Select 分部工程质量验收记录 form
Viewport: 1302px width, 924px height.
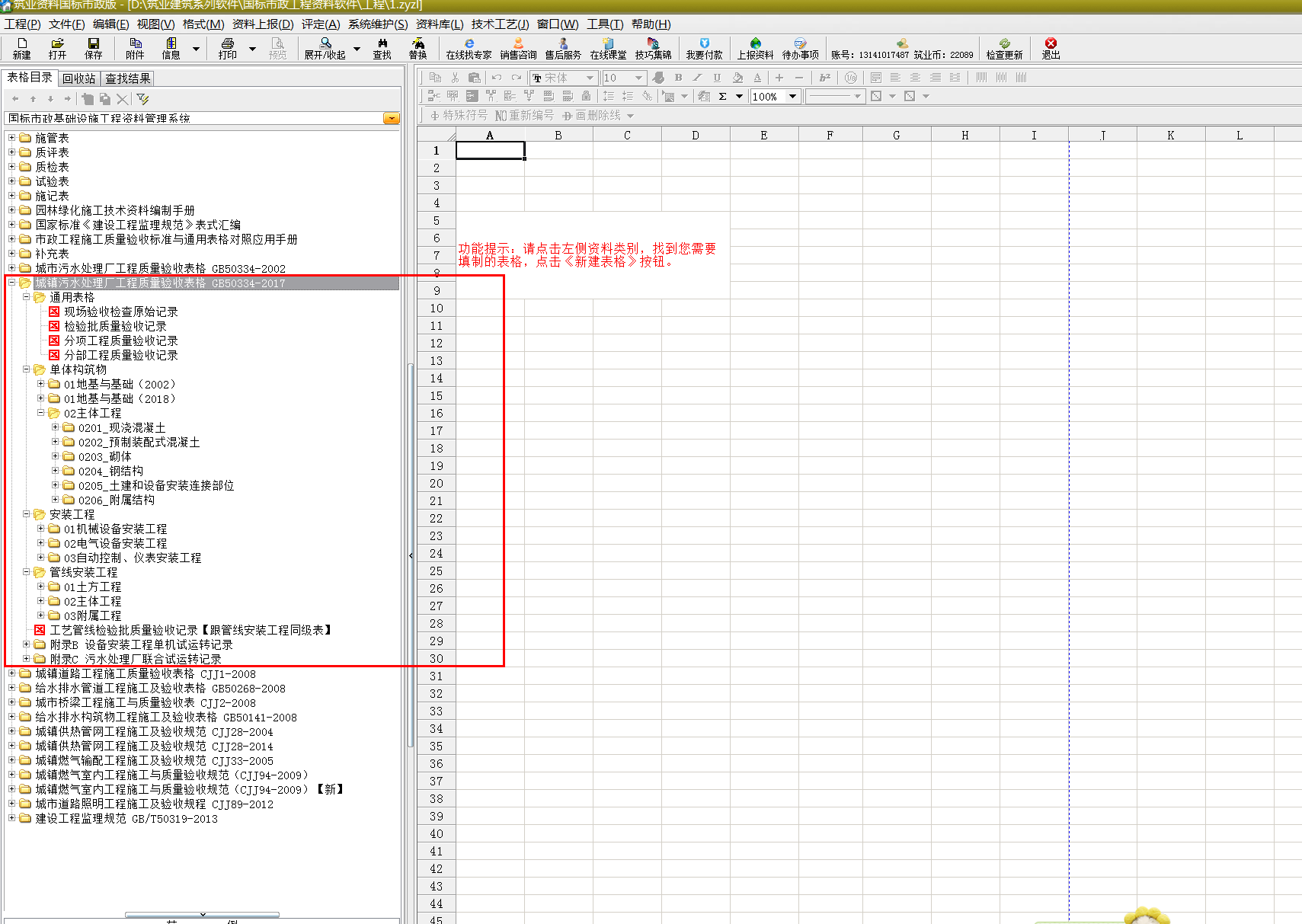[x=120, y=355]
